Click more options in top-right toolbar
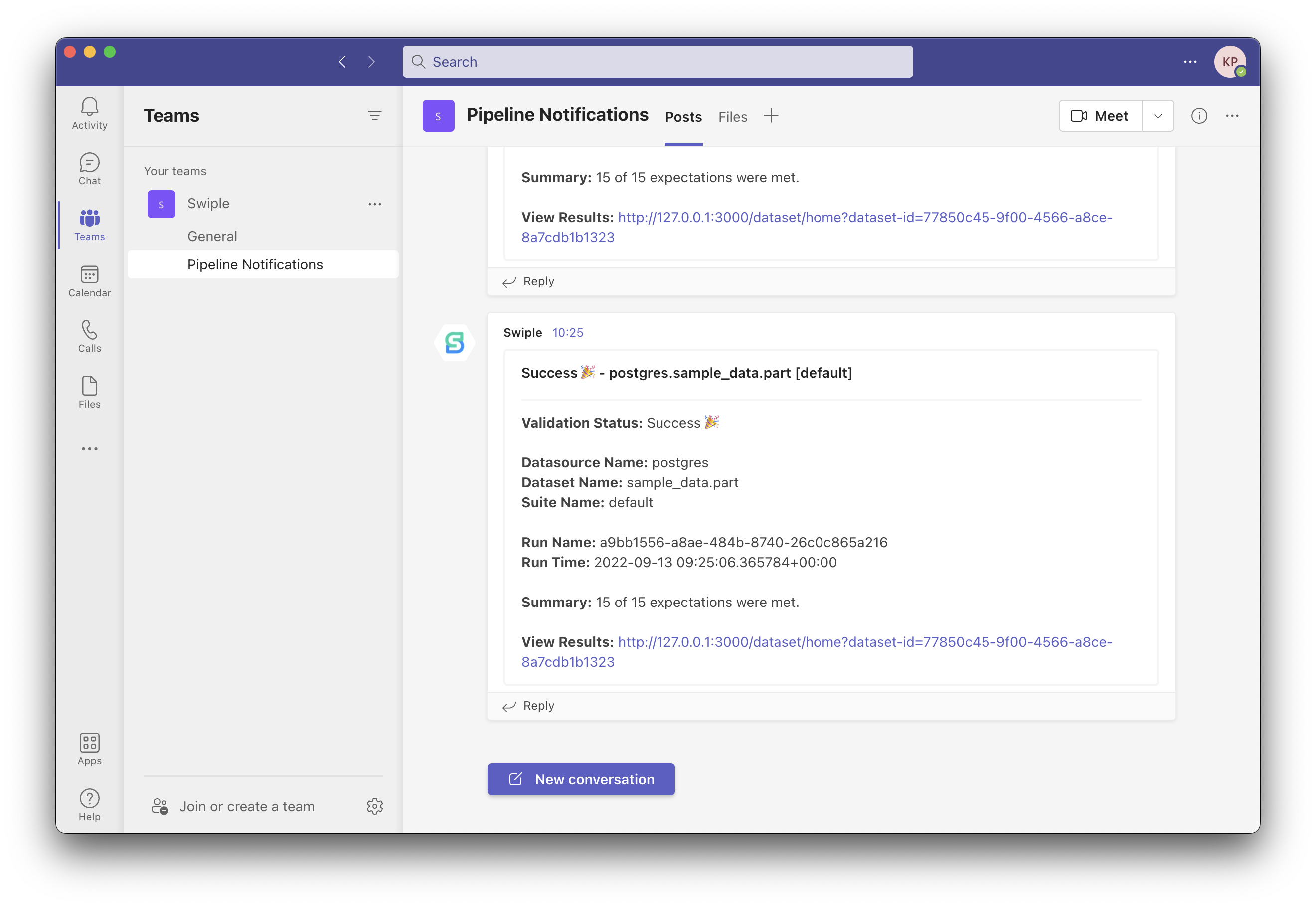Screen dimensions: 1316x907 [1232, 114]
